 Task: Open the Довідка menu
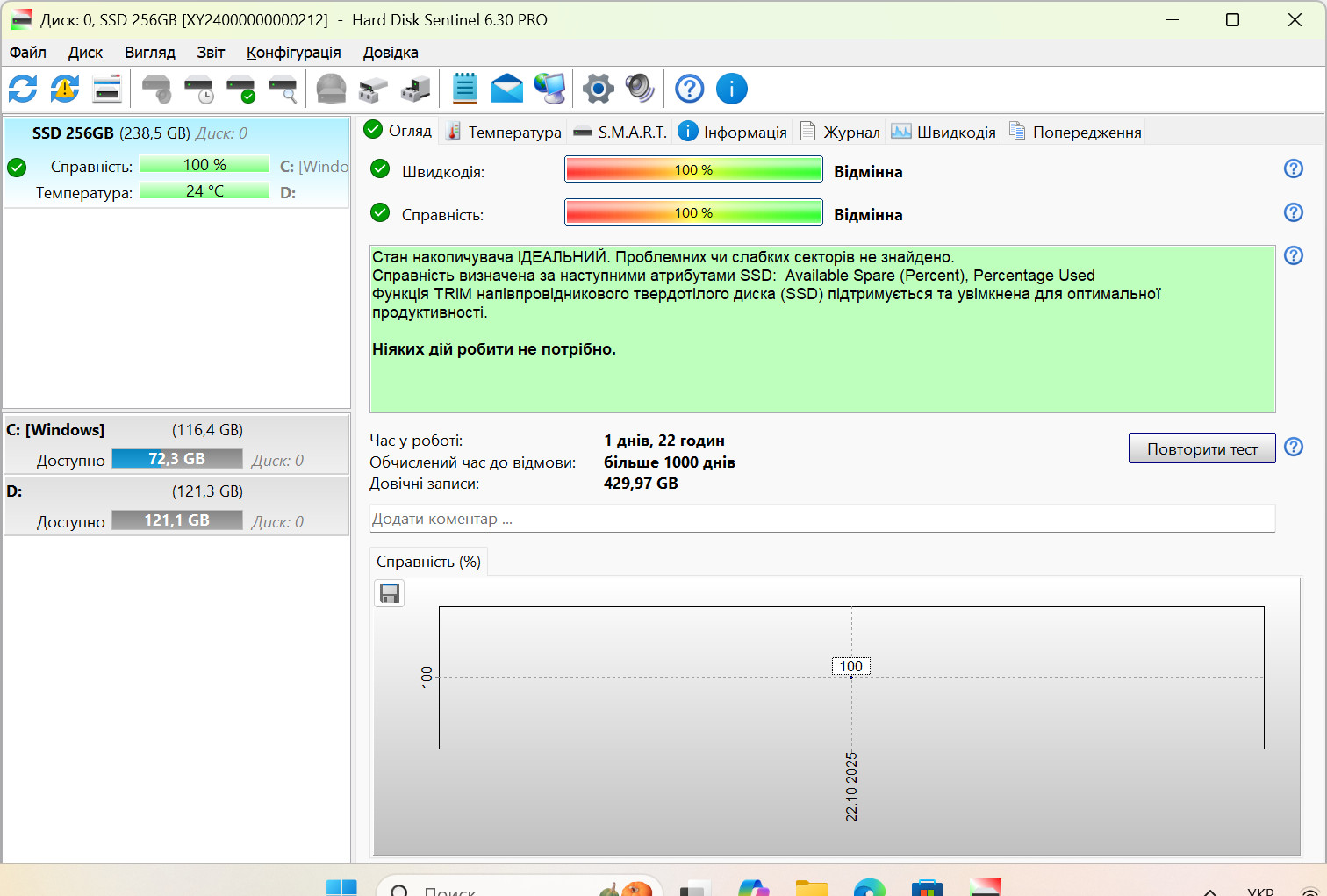pyautogui.click(x=391, y=53)
